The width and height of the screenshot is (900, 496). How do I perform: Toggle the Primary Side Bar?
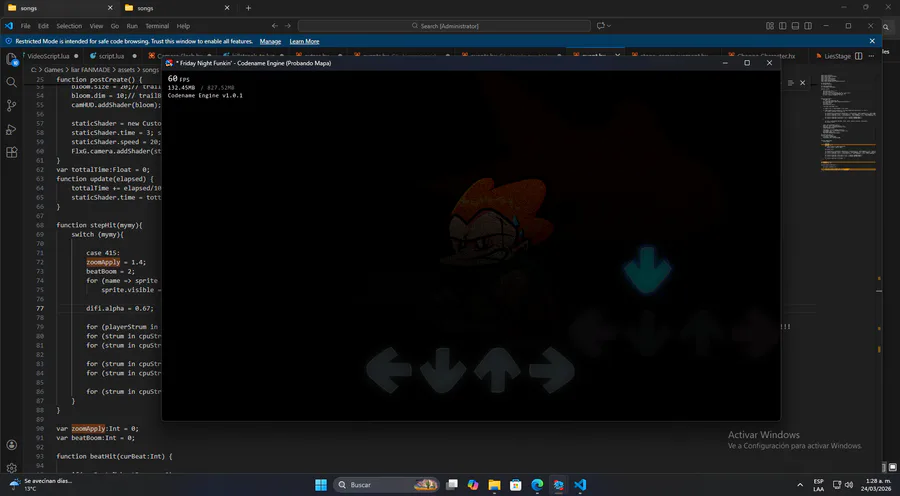click(782, 26)
